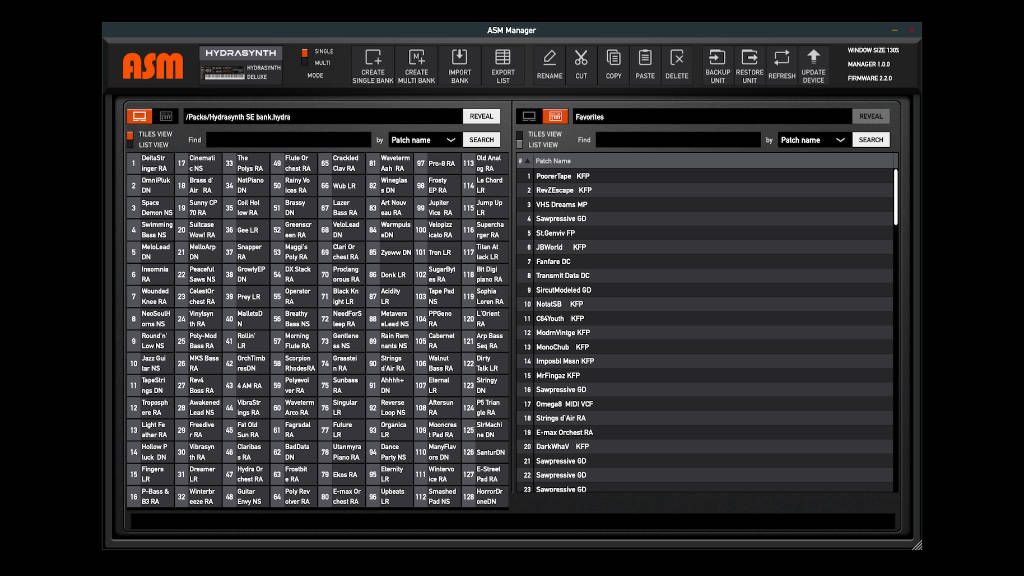Select patch tile 86 Donk LR
Image resolution: width=1024 pixels, height=576 pixels.
(x=389, y=274)
